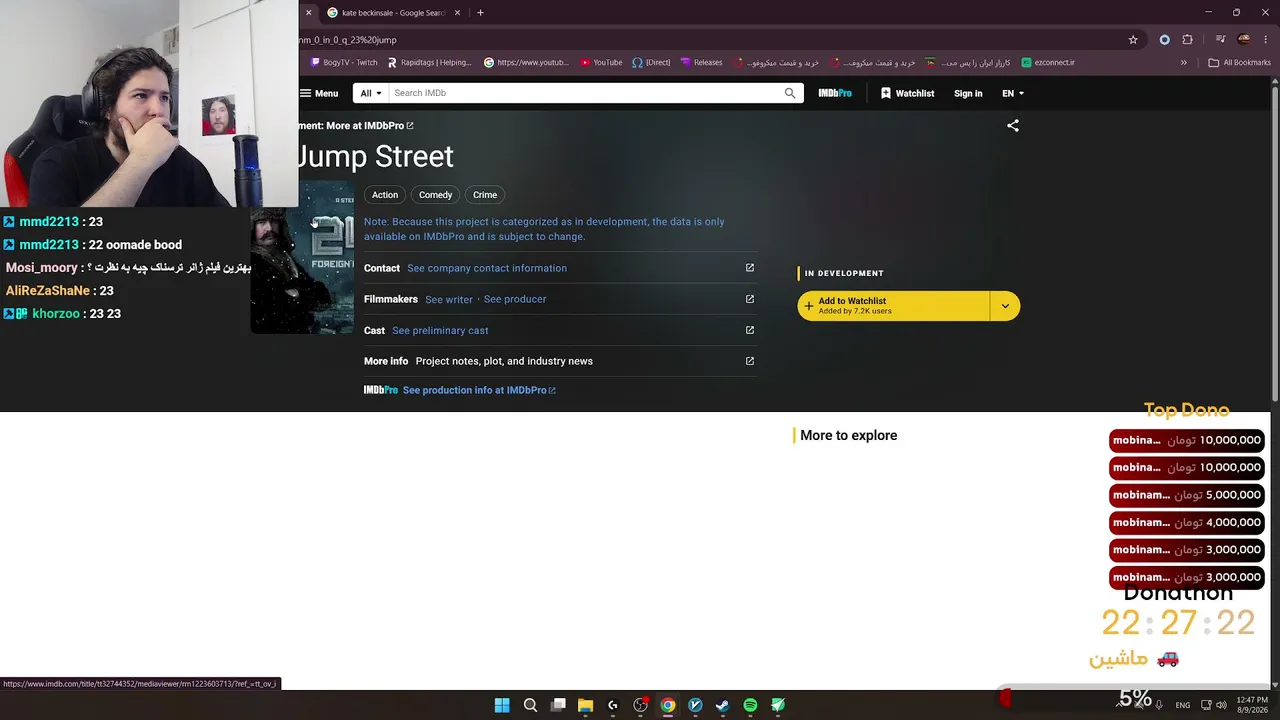Click external link icon on Cast row

pos(750,330)
